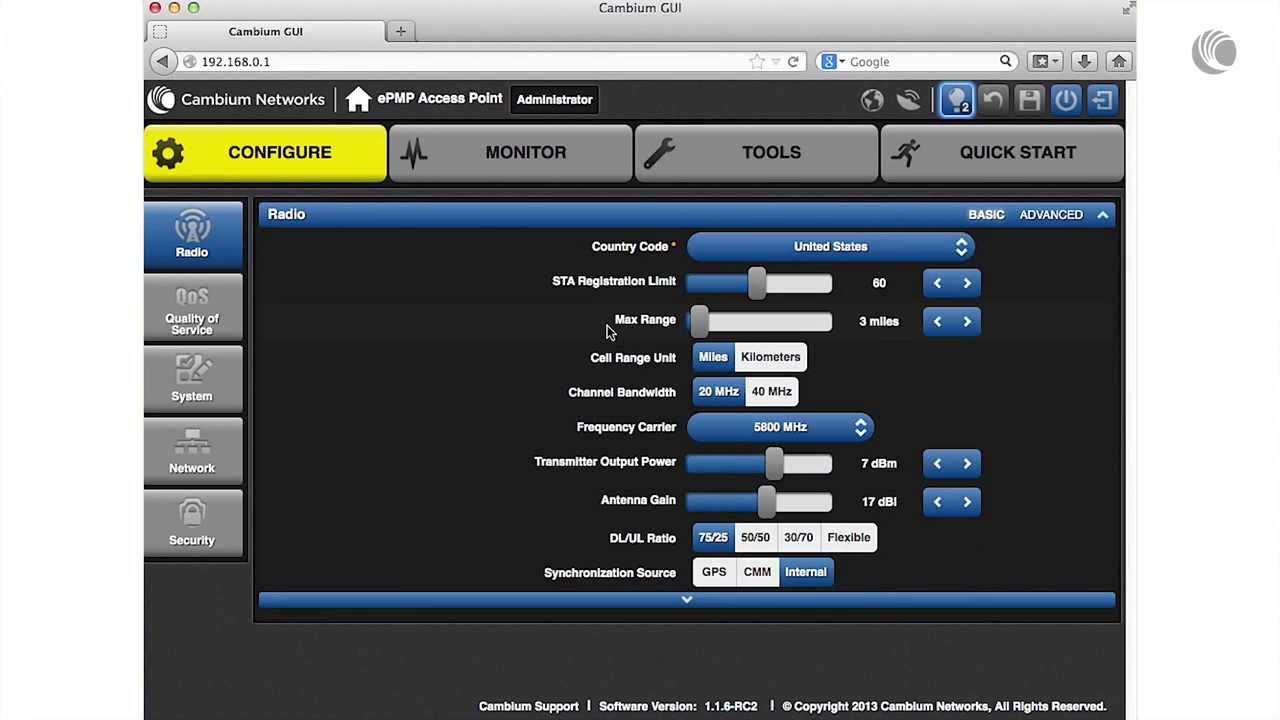
Task: Decrease STA Registration Limit with left arrow
Action: [x=937, y=283]
